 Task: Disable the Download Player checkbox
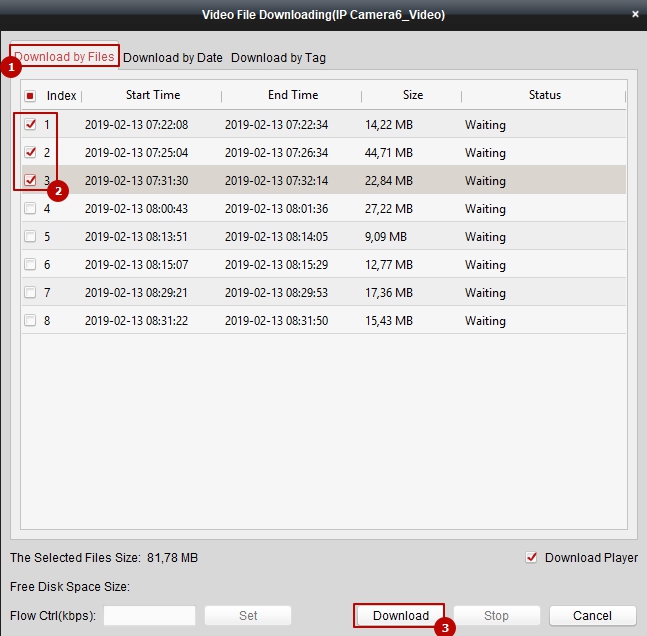pos(531,558)
